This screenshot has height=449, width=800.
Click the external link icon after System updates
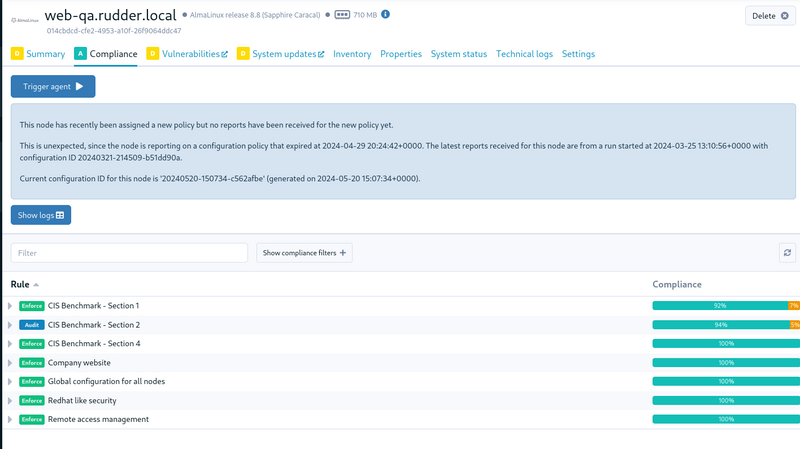tap(321, 54)
